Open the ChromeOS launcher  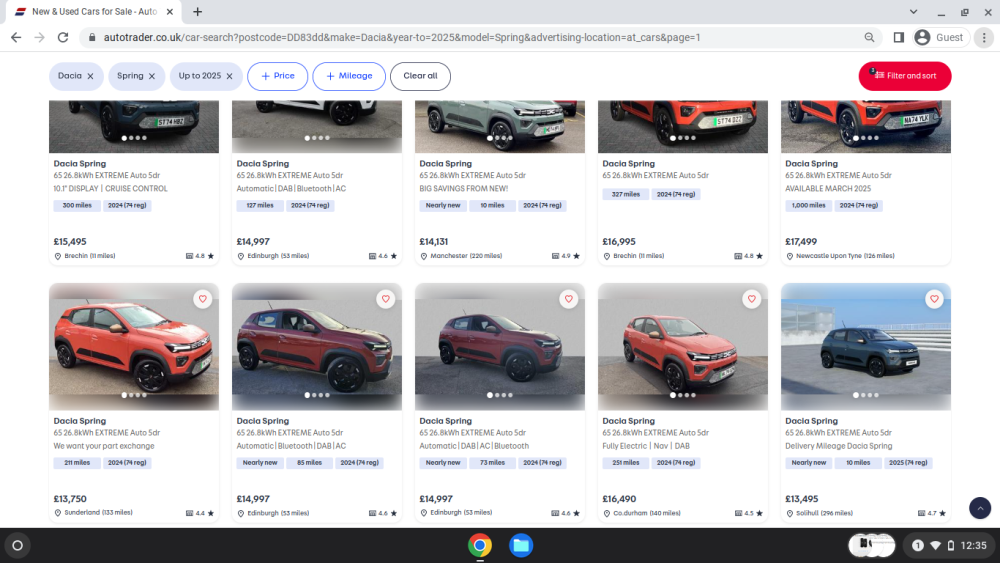[x=18, y=546]
